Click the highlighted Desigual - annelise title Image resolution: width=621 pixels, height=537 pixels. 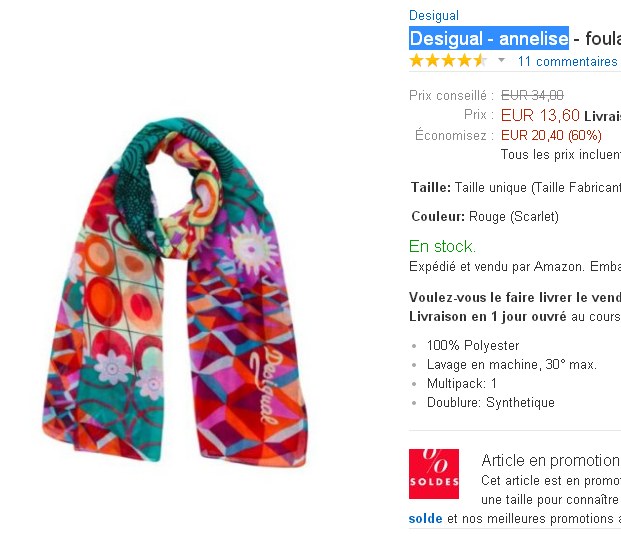[x=489, y=38]
